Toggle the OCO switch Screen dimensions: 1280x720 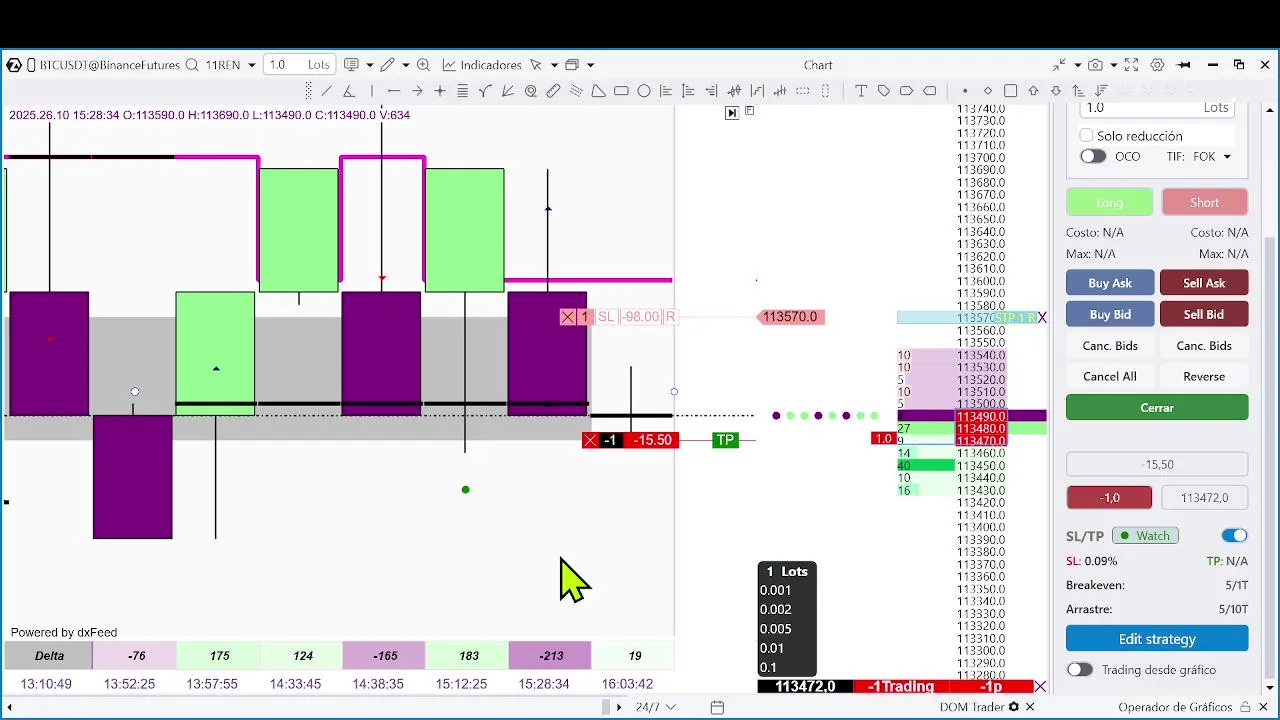click(x=1093, y=157)
